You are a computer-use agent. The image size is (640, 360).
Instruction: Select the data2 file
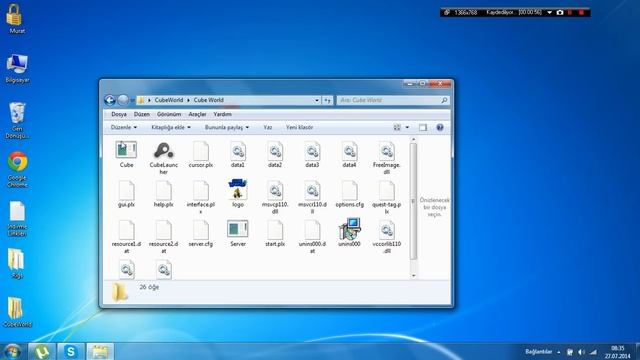click(x=275, y=154)
